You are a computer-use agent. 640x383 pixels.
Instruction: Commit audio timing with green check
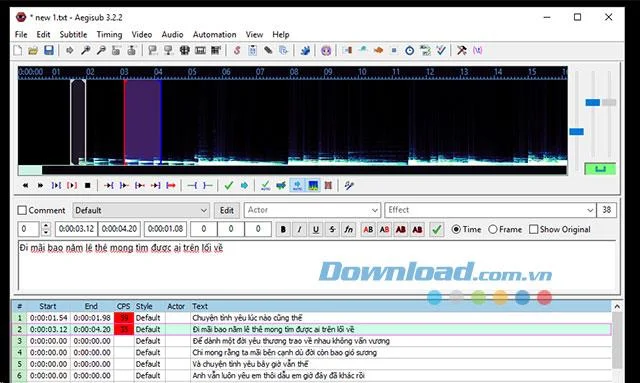point(229,185)
